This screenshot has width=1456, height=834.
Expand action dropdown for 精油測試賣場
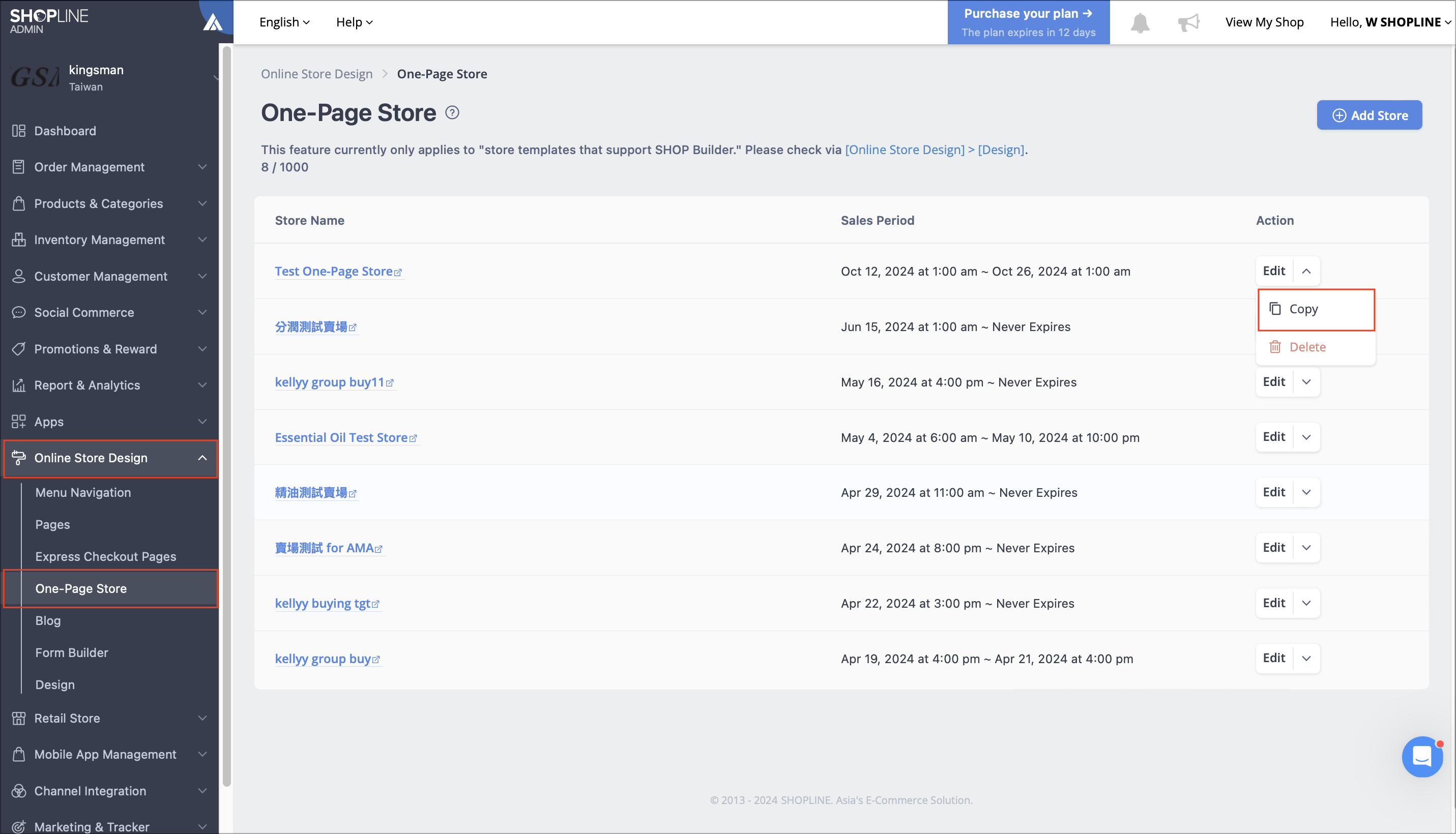pyautogui.click(x=1306, y=492)
